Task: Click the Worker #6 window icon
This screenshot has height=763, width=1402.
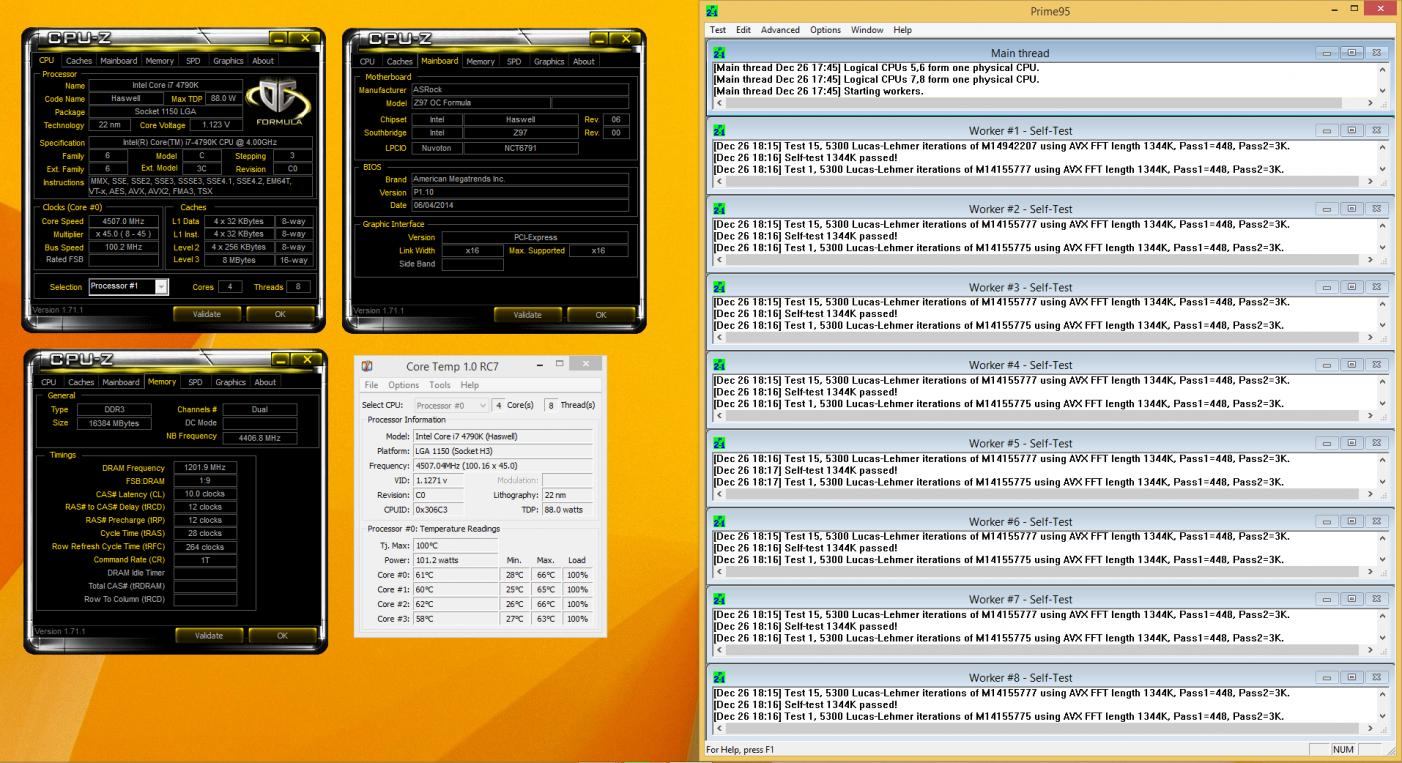Action: (x=718, y=521)
